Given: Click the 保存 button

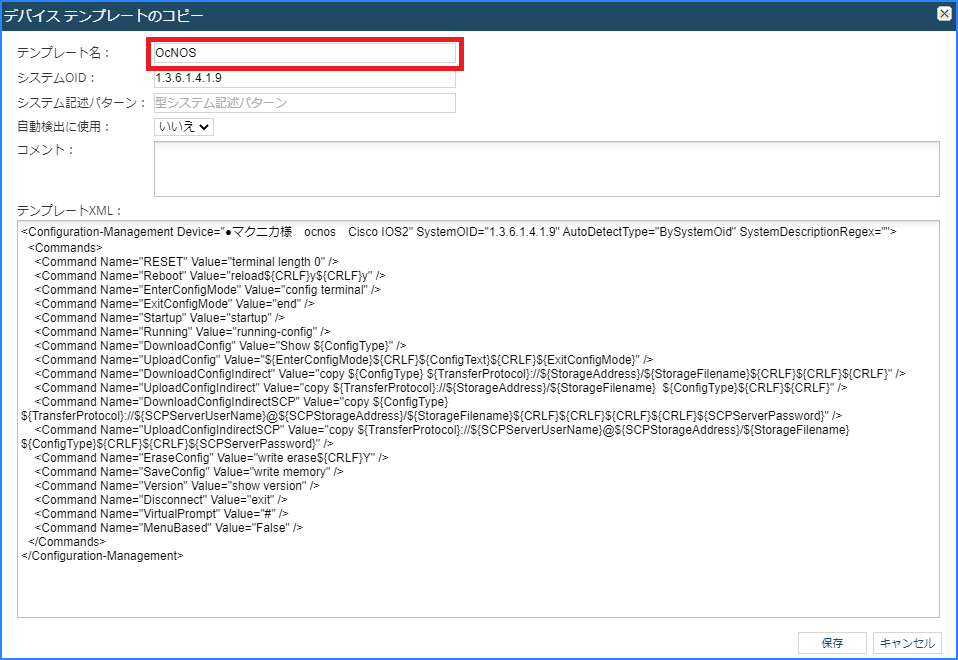Looking at the screenshot, I should [832, 643].
